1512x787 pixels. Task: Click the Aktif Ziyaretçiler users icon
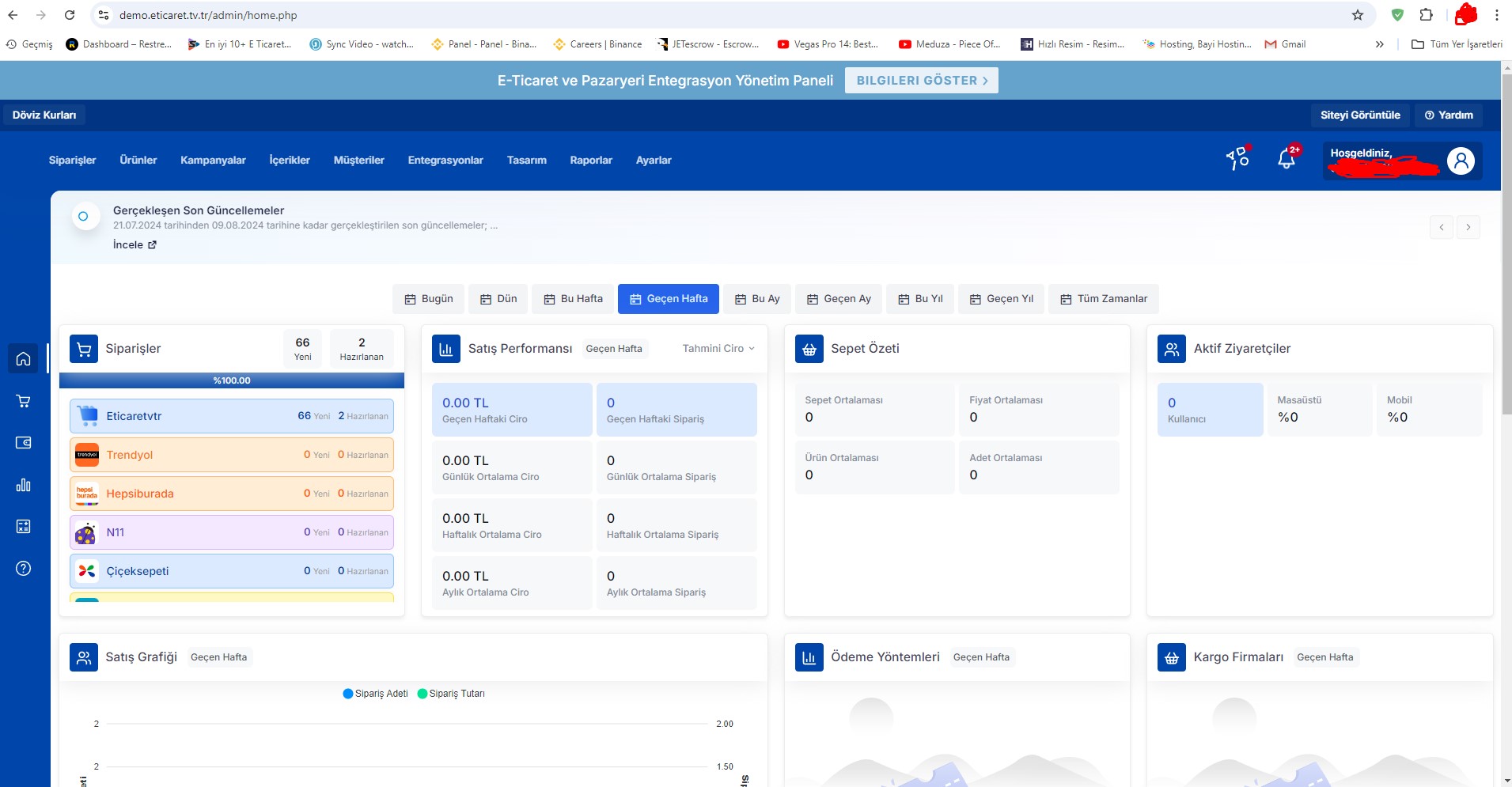point(1172,349)
